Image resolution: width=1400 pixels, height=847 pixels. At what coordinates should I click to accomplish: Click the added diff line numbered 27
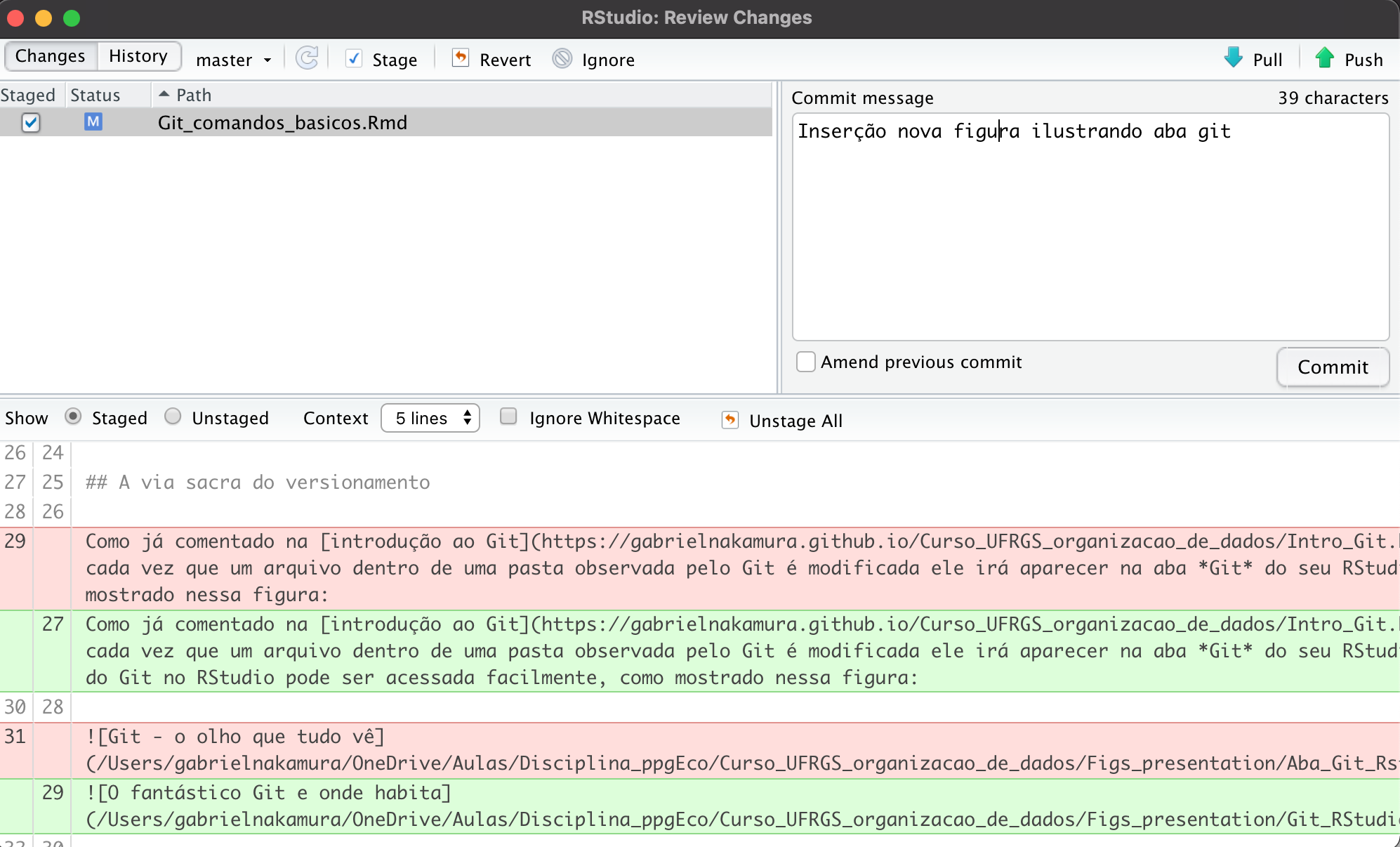tap(700, 651)
